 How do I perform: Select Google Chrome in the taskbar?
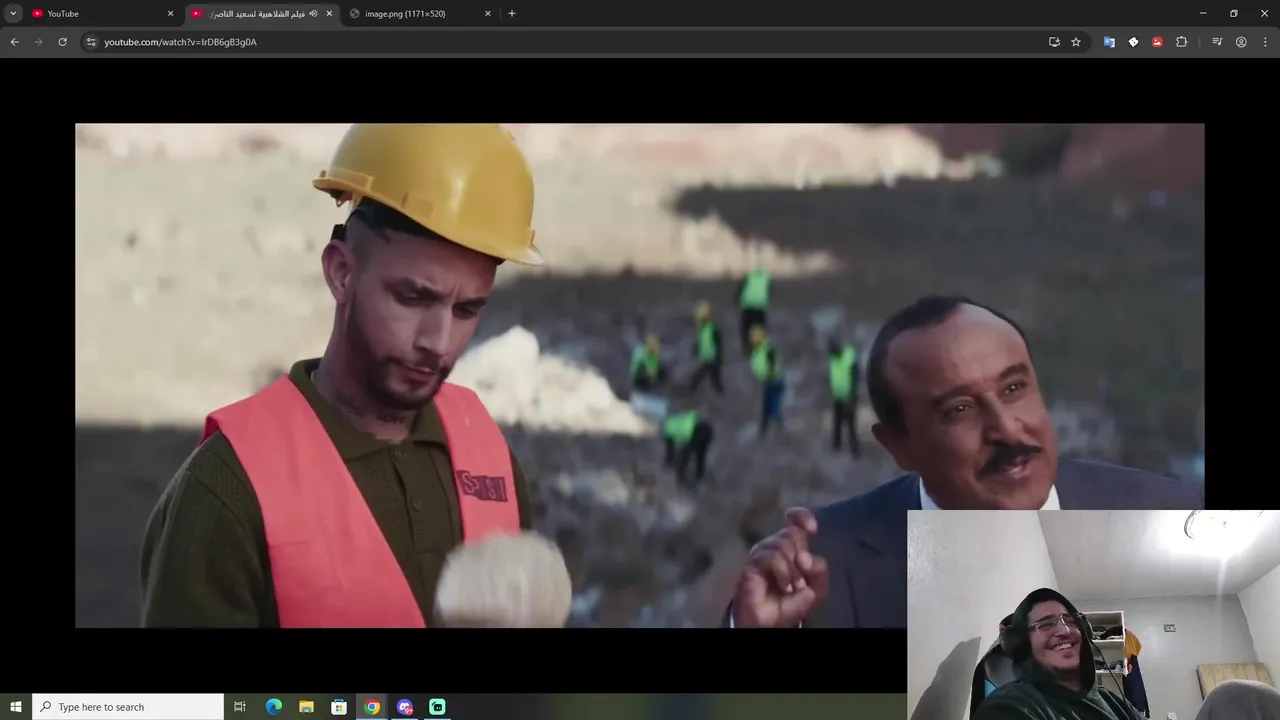click(x=372, y=707)
